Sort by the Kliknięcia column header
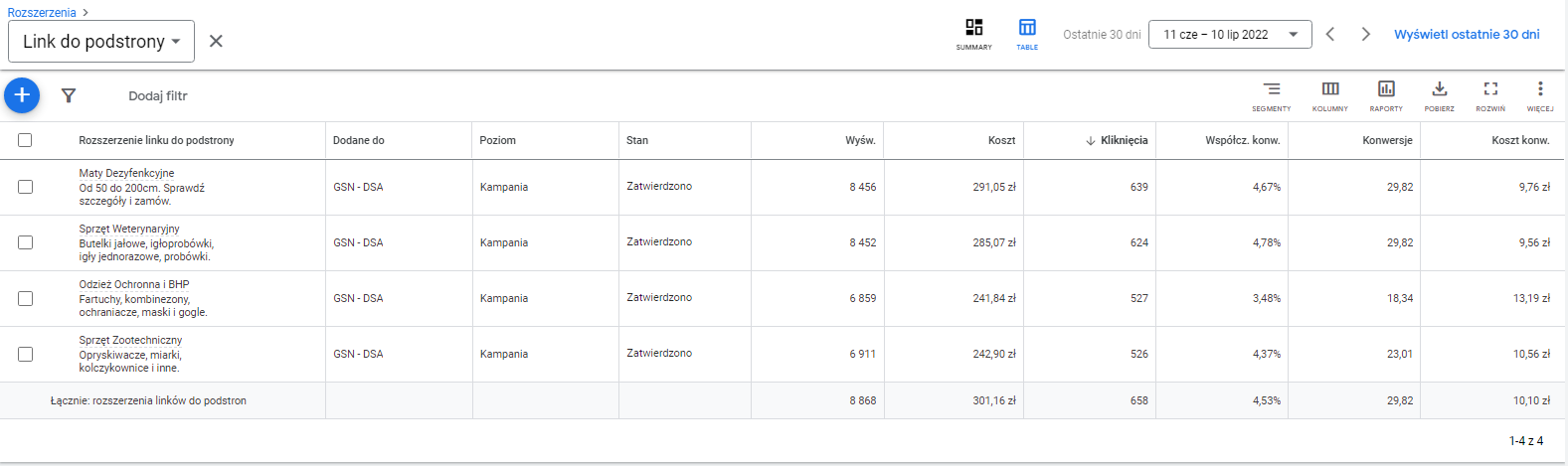1568x466 pixels. click(x=1123, y=140)
